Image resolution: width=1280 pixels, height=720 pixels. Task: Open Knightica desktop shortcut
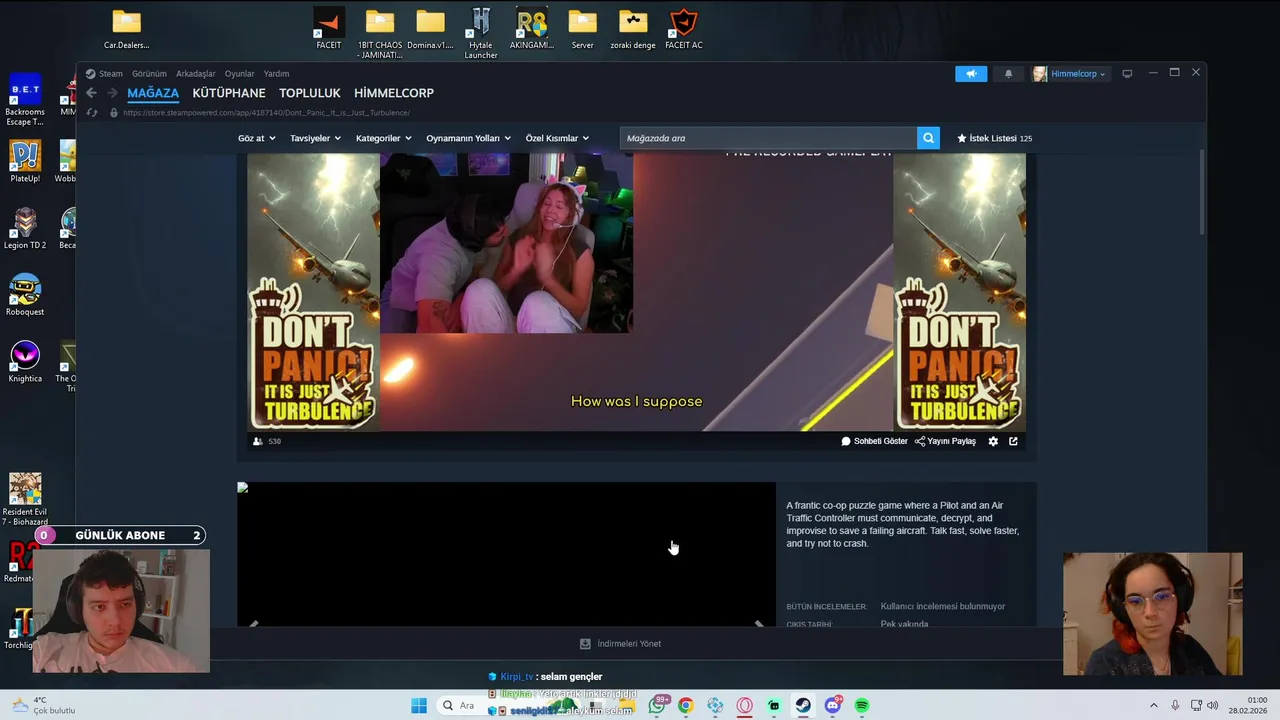[x=25, y=362]
